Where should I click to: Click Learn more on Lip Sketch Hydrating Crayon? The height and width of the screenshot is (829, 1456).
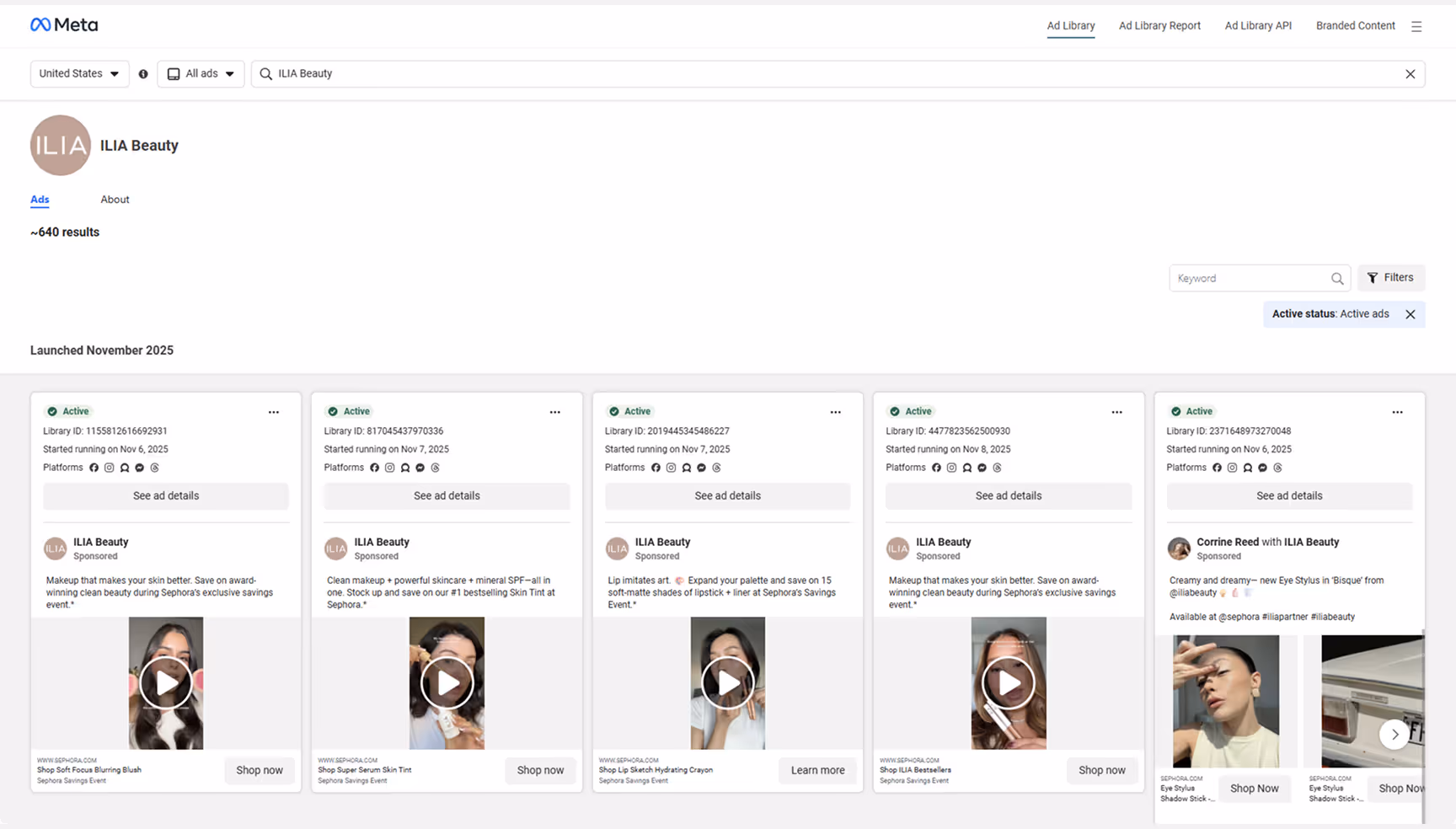(x=817, y=770)
